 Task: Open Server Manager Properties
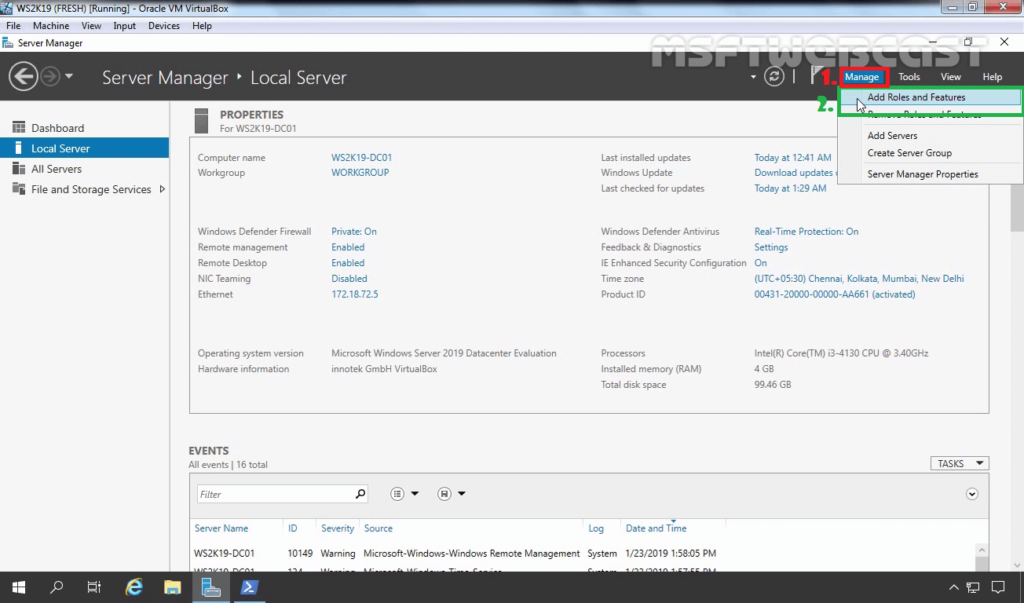(922, 174)
